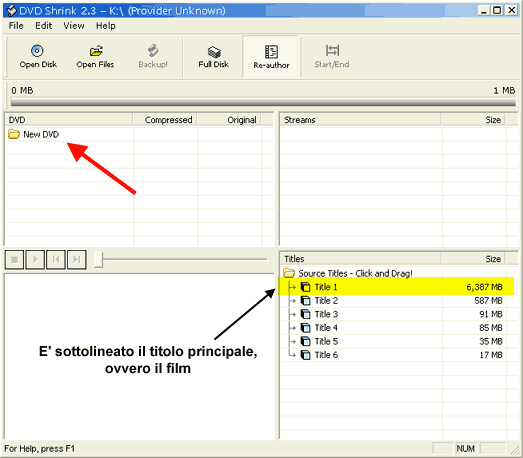Click the Backup! toolbar icon
Image resolution: width=523 pixels, height=458 pixels.
pyautogui.click(x=153, y=51)
